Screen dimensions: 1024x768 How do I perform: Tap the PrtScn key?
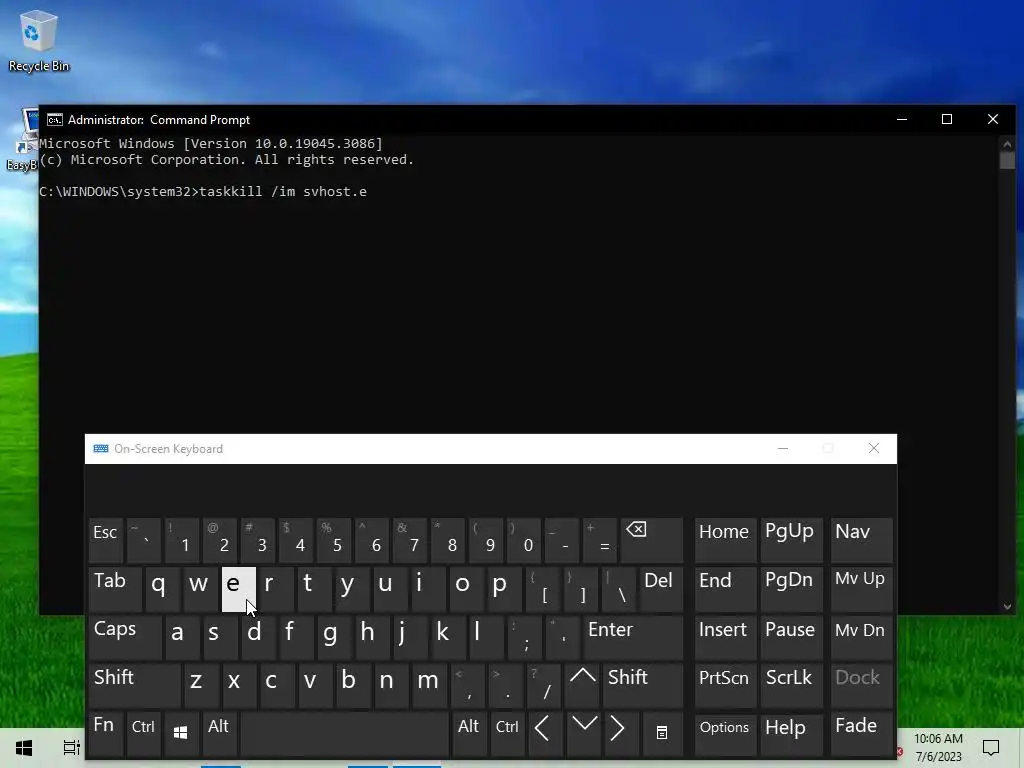725,685
